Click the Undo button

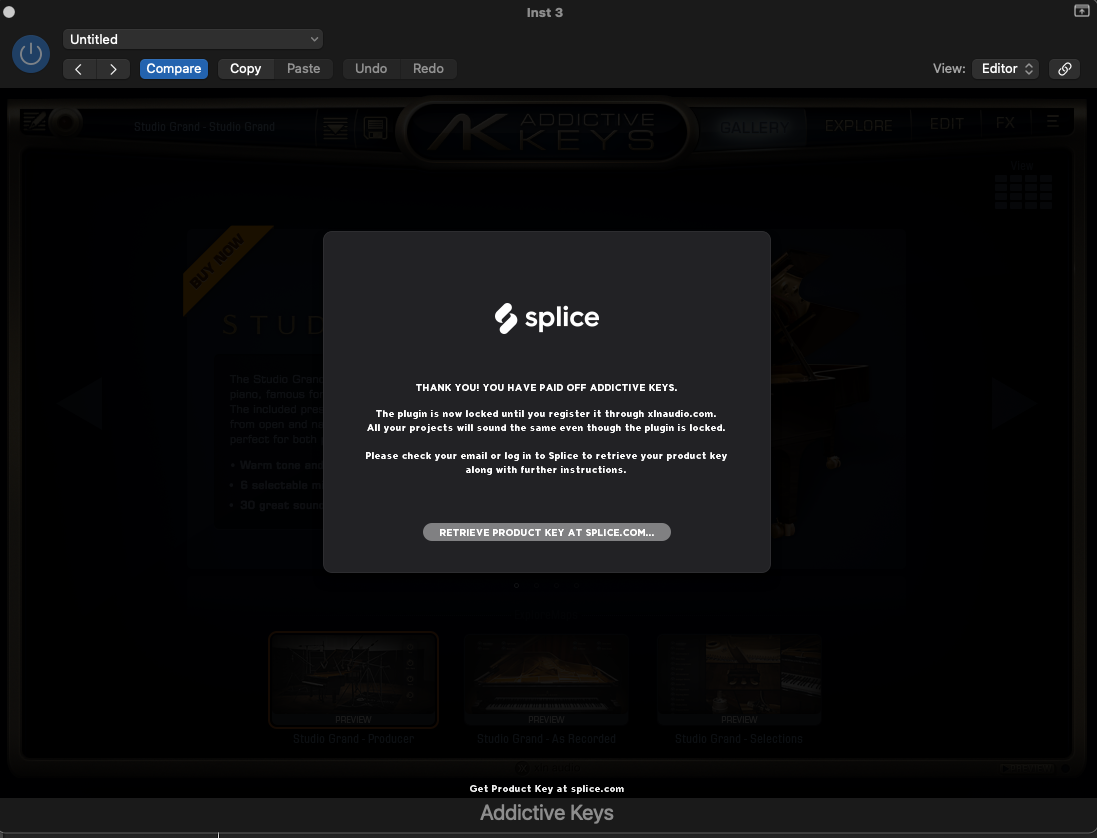(371, 69)
